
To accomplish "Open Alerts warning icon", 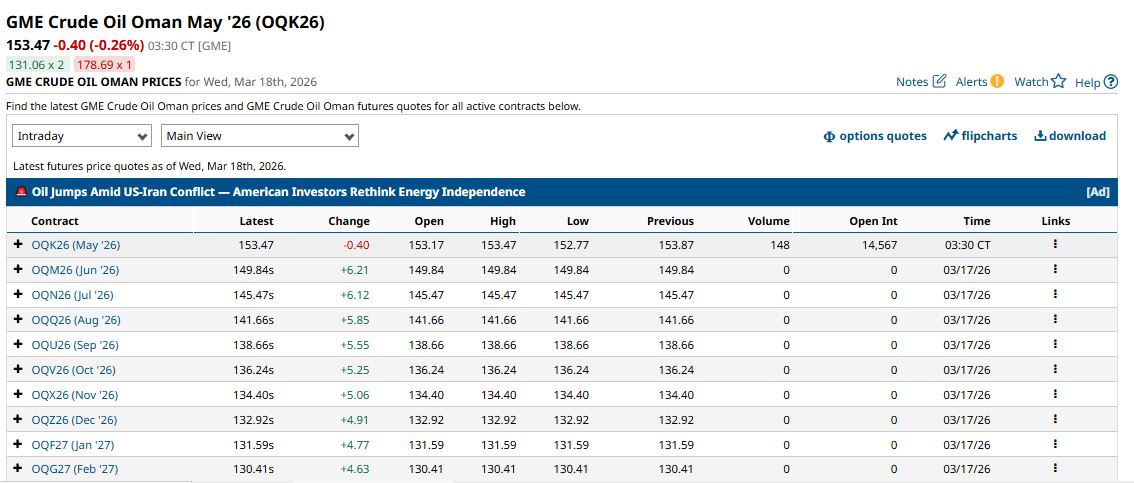I will pyautogui.click(x=997, y=81).
